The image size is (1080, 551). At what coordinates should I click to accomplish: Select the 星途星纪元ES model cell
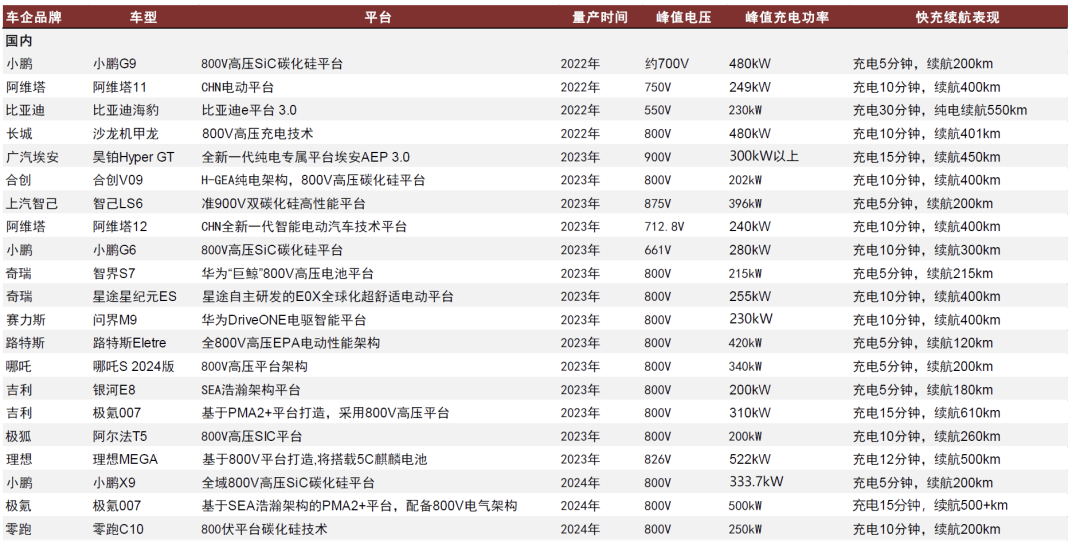click(135, 297)
